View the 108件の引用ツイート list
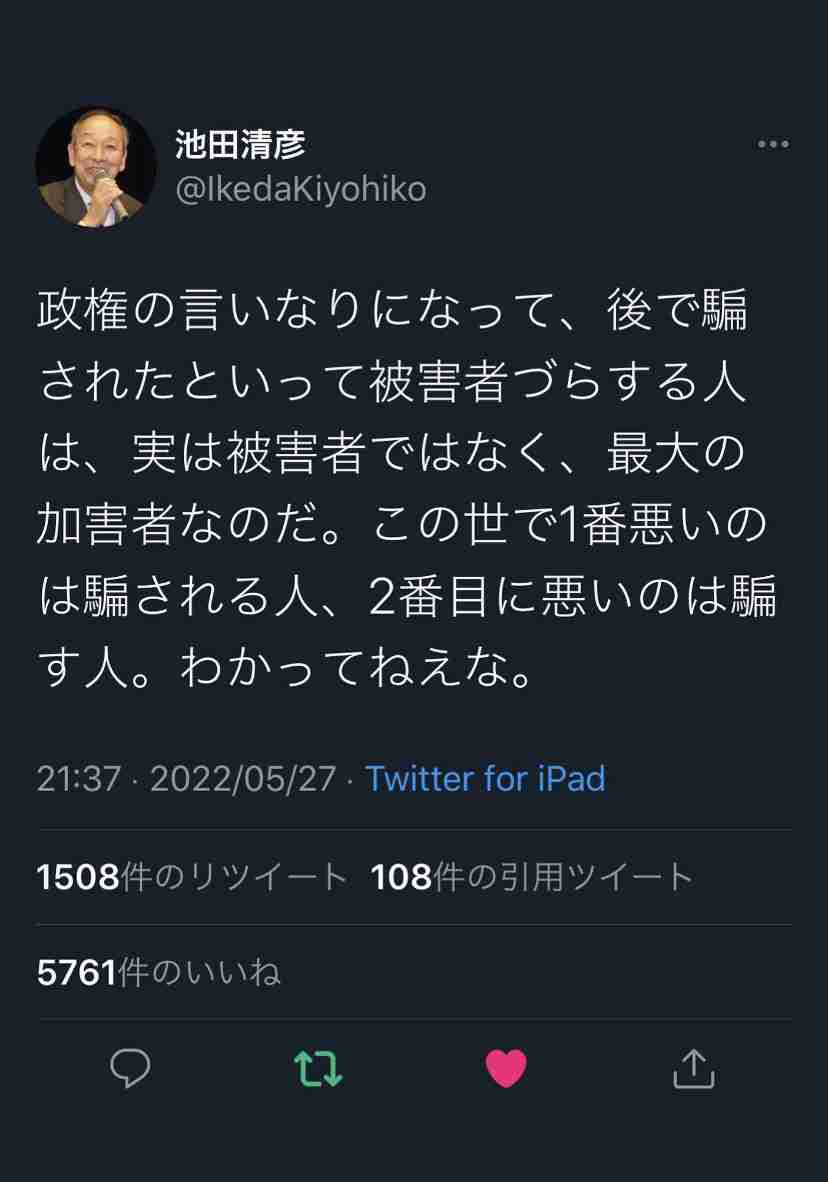The width and height of the screenshot is (828, 1182). [532, 877]
